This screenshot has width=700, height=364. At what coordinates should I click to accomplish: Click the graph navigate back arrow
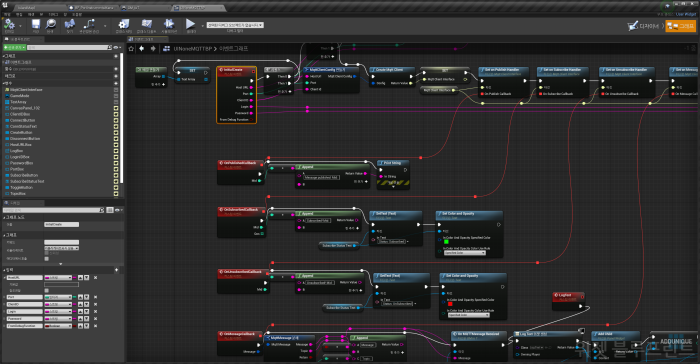[142, 48]
